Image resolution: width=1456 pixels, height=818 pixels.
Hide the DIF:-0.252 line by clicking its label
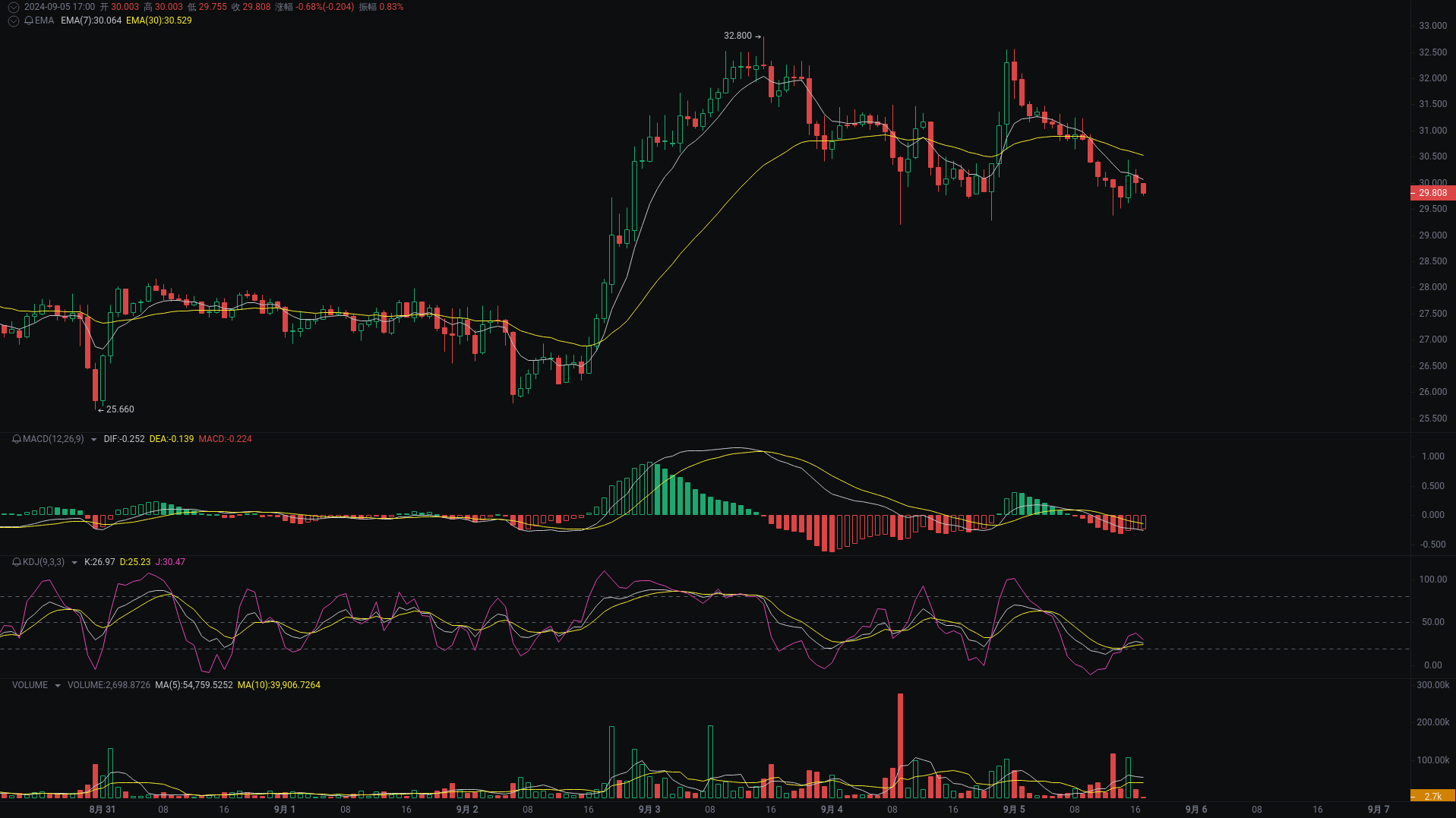coord(124,439)
